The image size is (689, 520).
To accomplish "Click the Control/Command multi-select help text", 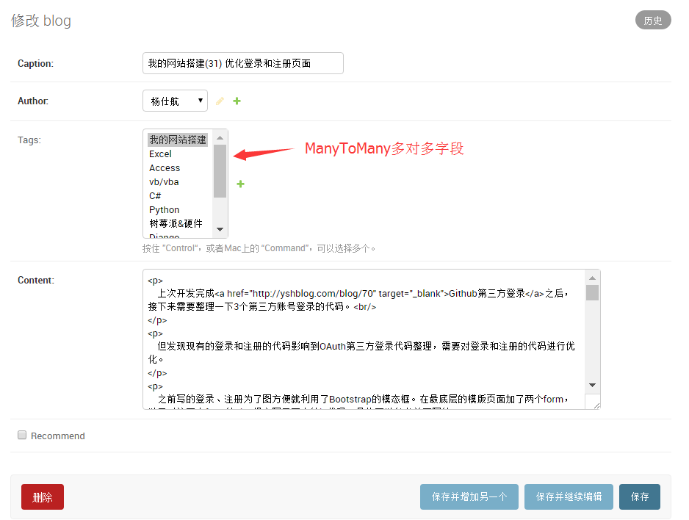I will pyautogui.click(x=259, y=248).
